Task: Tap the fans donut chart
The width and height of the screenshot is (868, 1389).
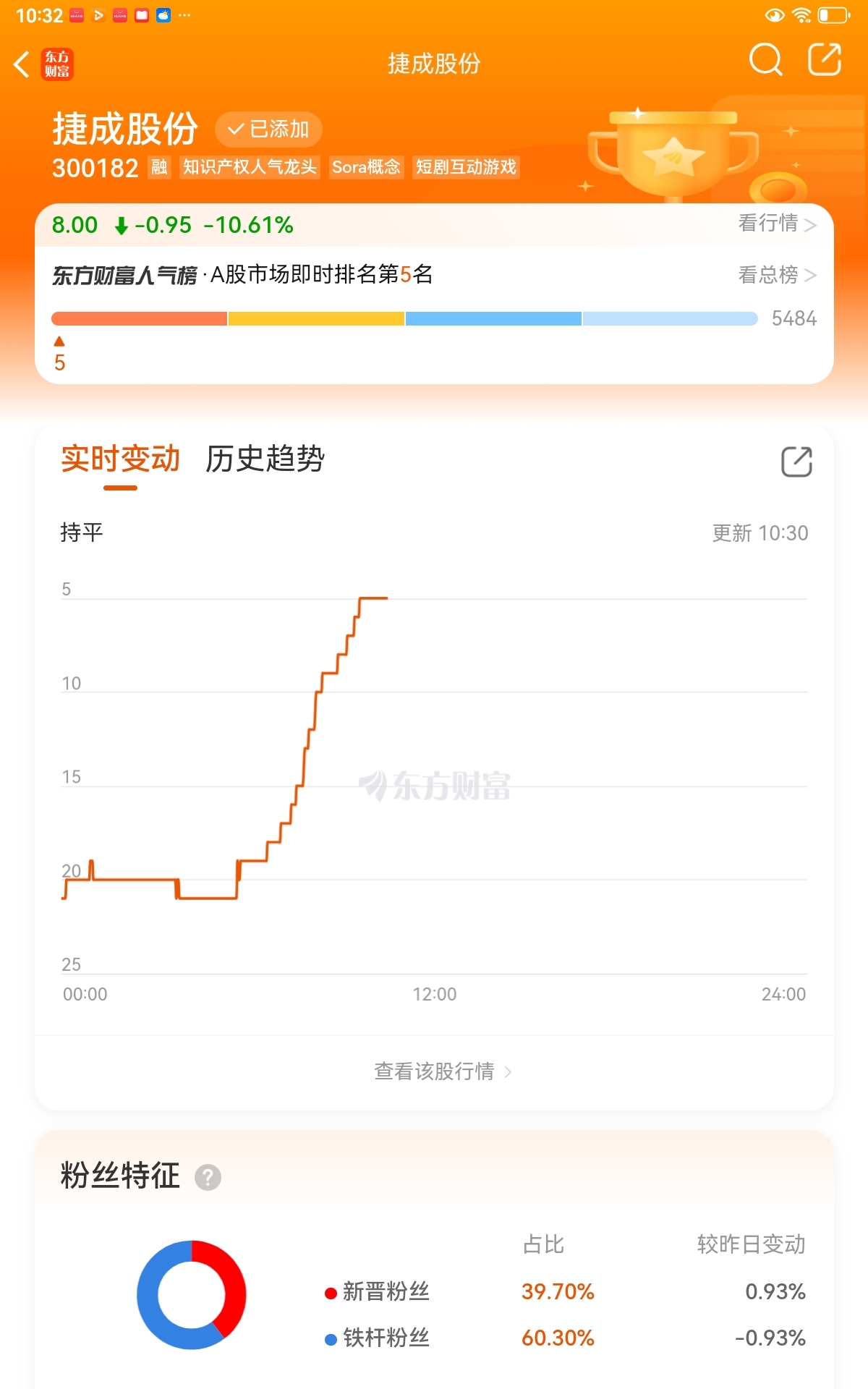Action: (x=192, y=1294)
